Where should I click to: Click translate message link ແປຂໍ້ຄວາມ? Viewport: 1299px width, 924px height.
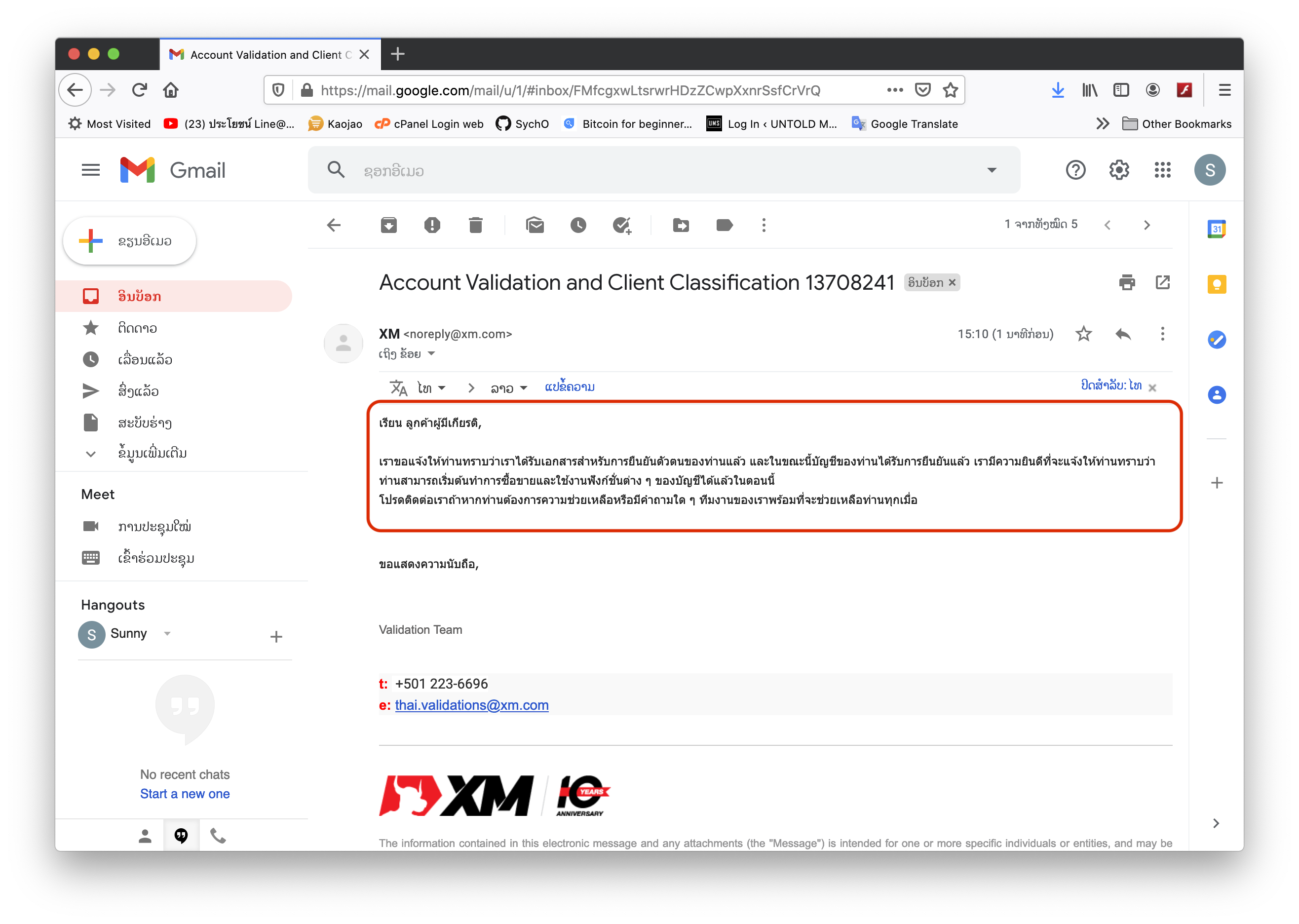(x=570, y=387)
